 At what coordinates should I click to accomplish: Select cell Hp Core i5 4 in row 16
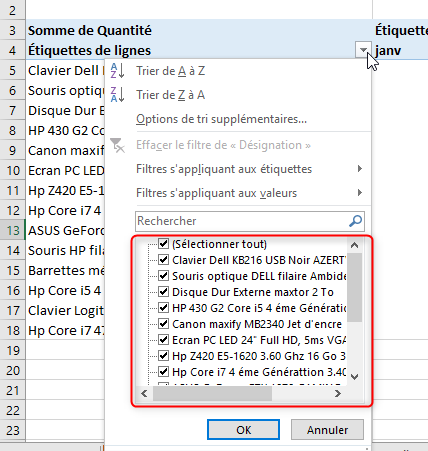[x=66, y=291]
